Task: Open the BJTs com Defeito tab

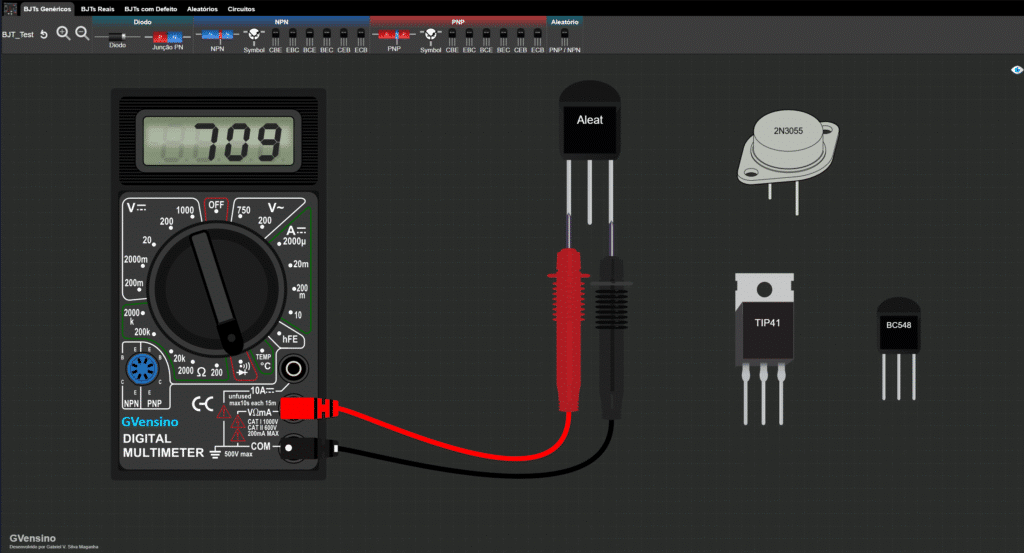Action: click(x=149, y=8)
